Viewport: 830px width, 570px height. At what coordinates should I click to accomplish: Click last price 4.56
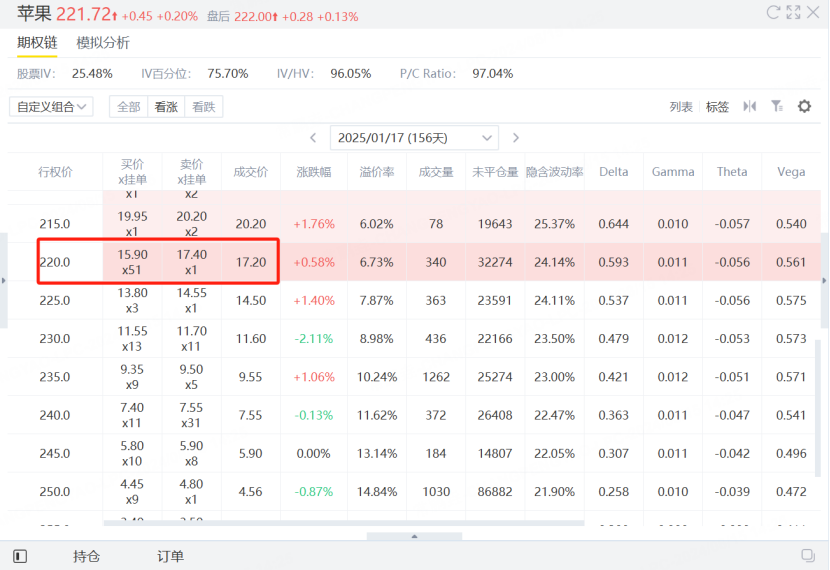(x=250, y=492)
